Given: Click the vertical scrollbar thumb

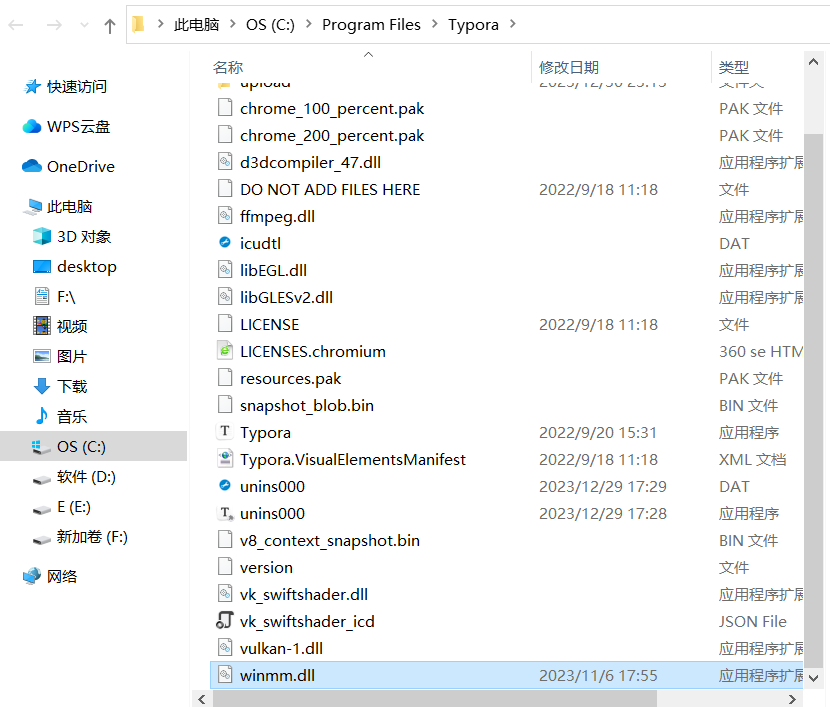Looking at the screenshot, I should (x=814, y=401).
